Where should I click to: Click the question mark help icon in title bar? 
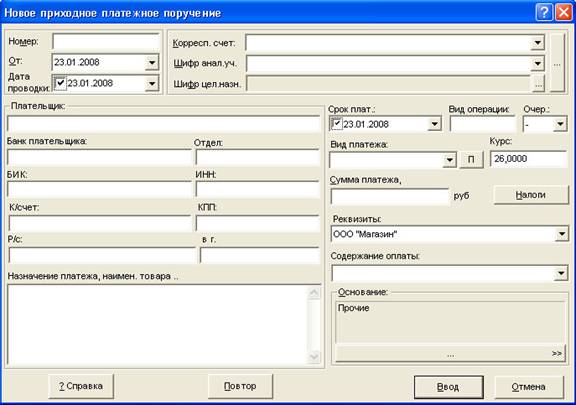(x=544, y=12)
